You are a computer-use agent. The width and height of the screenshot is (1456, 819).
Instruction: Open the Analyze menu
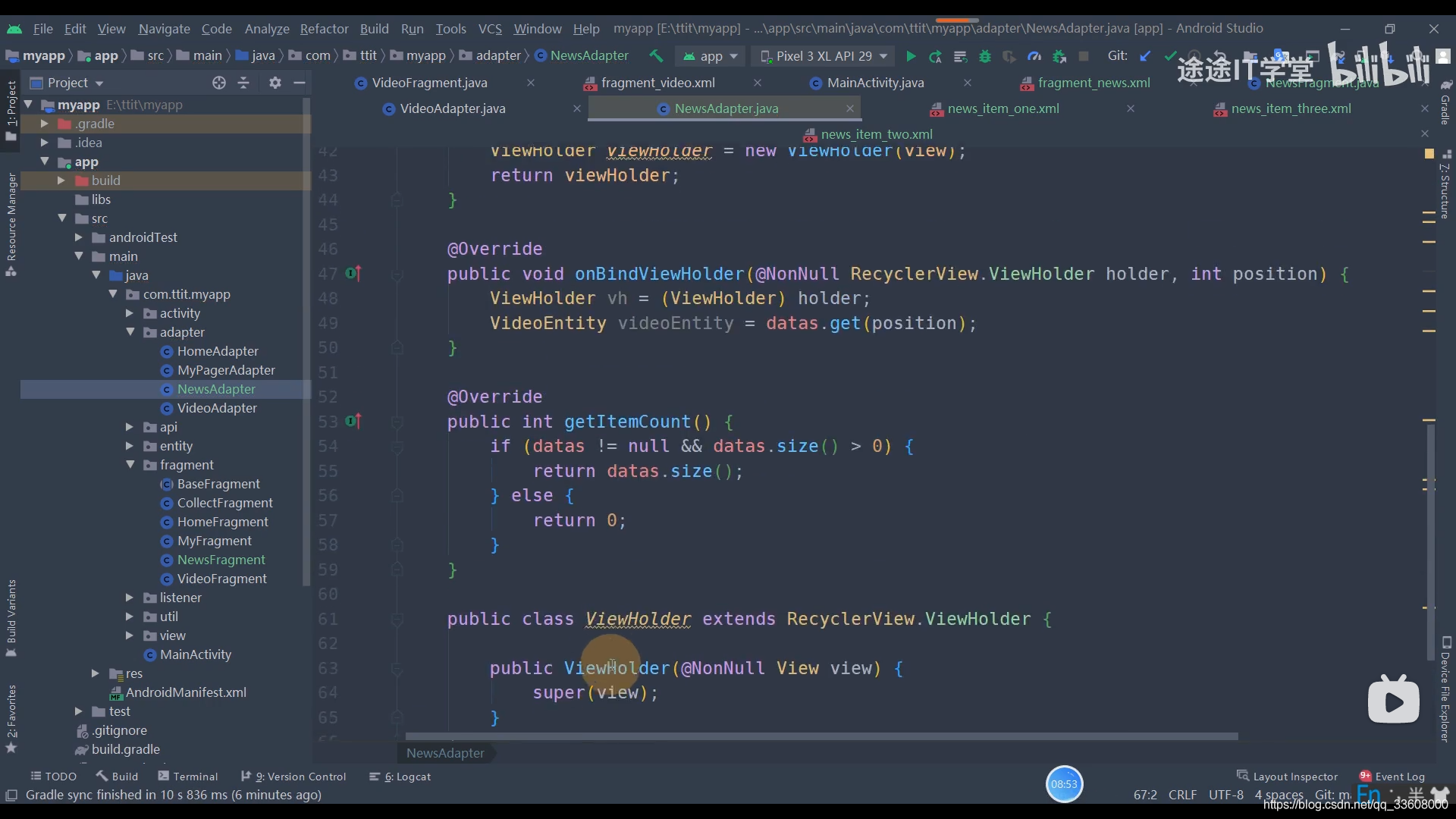pyautogui.click(x=267, y=29)
